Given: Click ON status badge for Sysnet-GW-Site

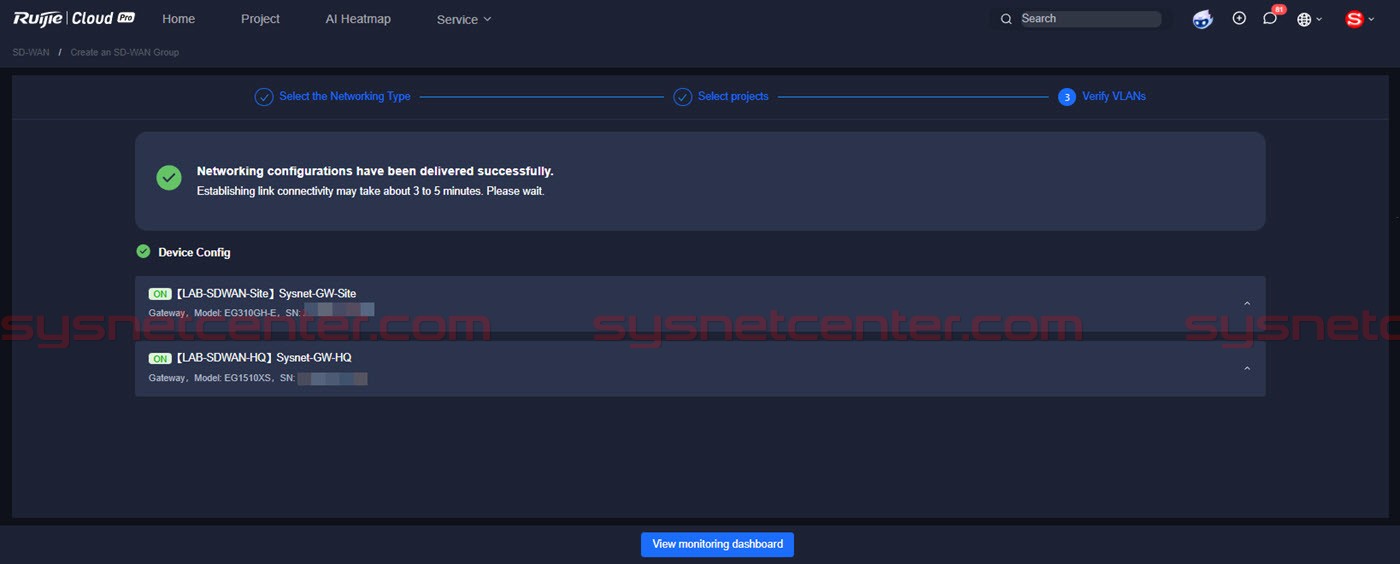Looking at the screenshot, I should [160, 294].
